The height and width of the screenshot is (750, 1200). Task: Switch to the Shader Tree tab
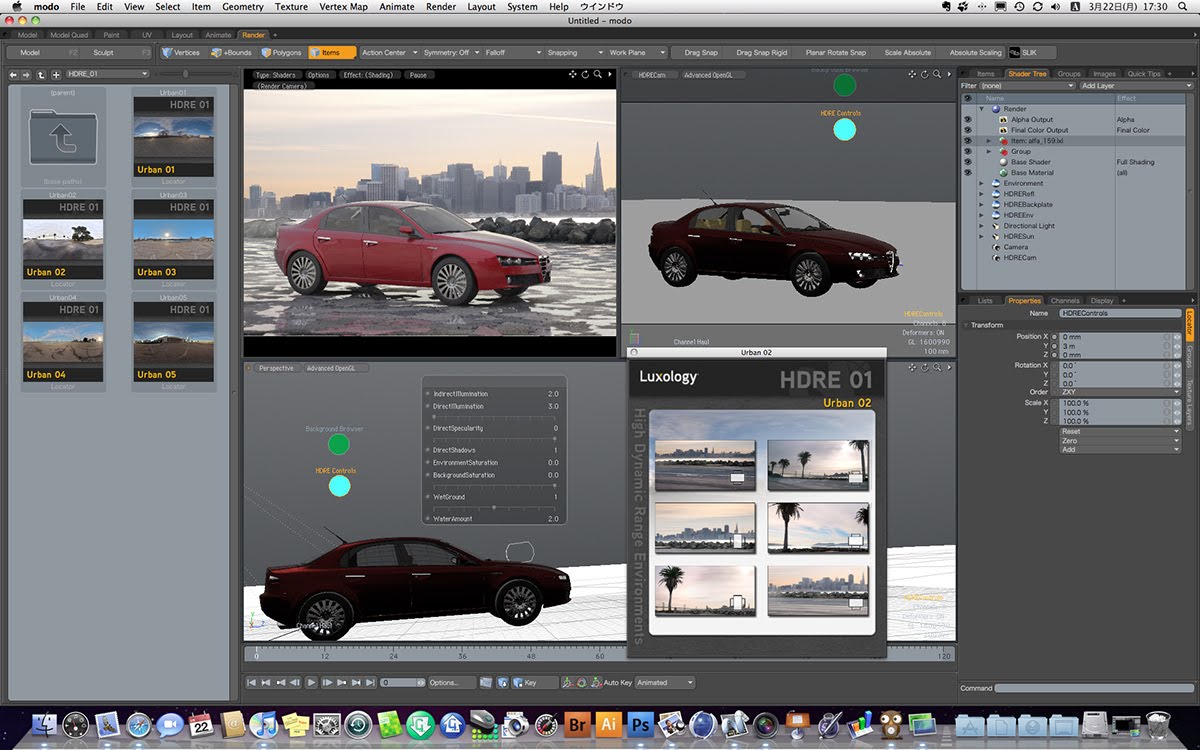point(1027,74)
